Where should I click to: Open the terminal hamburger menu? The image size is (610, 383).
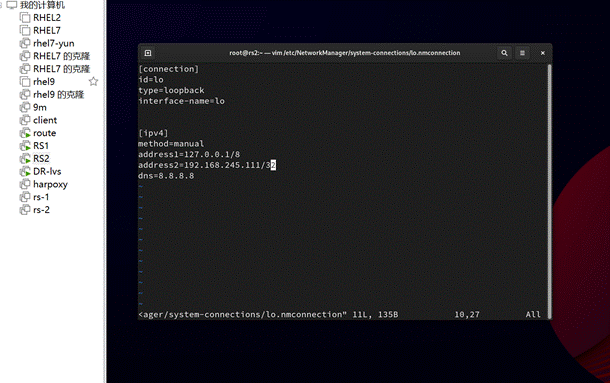pyautogui.click(x=522, y=53)
